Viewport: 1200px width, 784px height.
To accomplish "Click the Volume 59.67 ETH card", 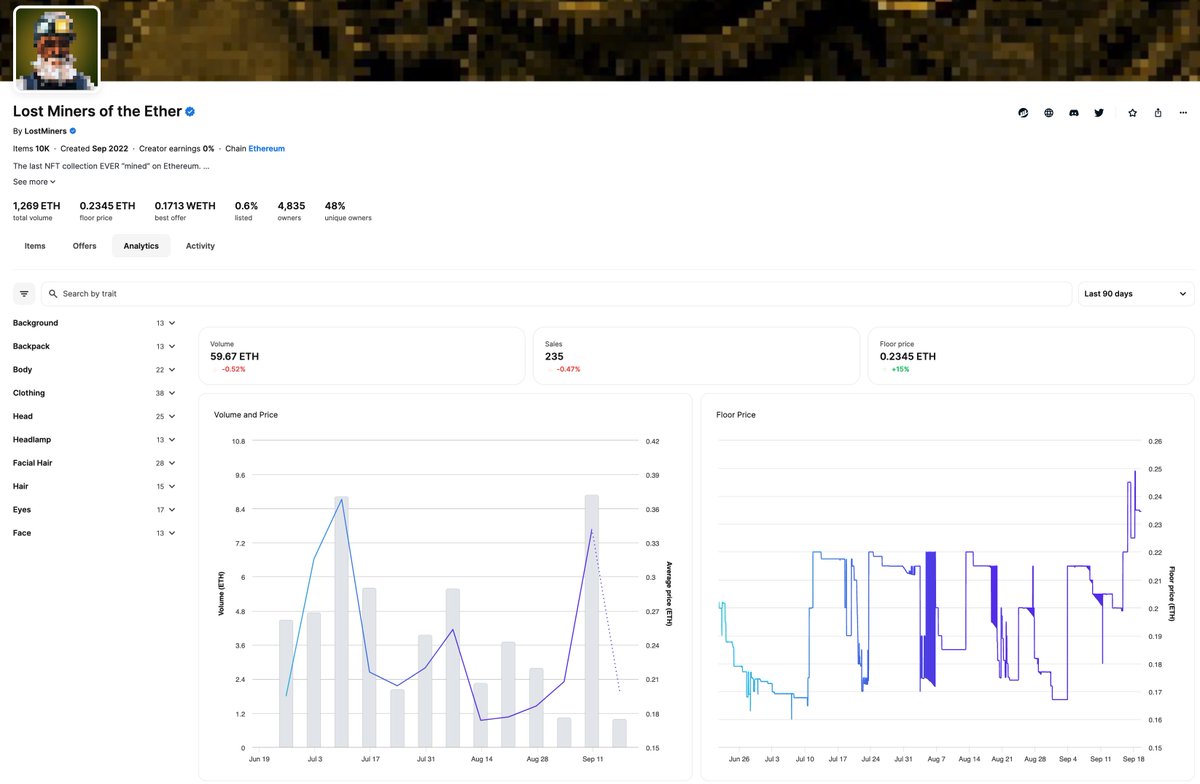I will point(362,356).
